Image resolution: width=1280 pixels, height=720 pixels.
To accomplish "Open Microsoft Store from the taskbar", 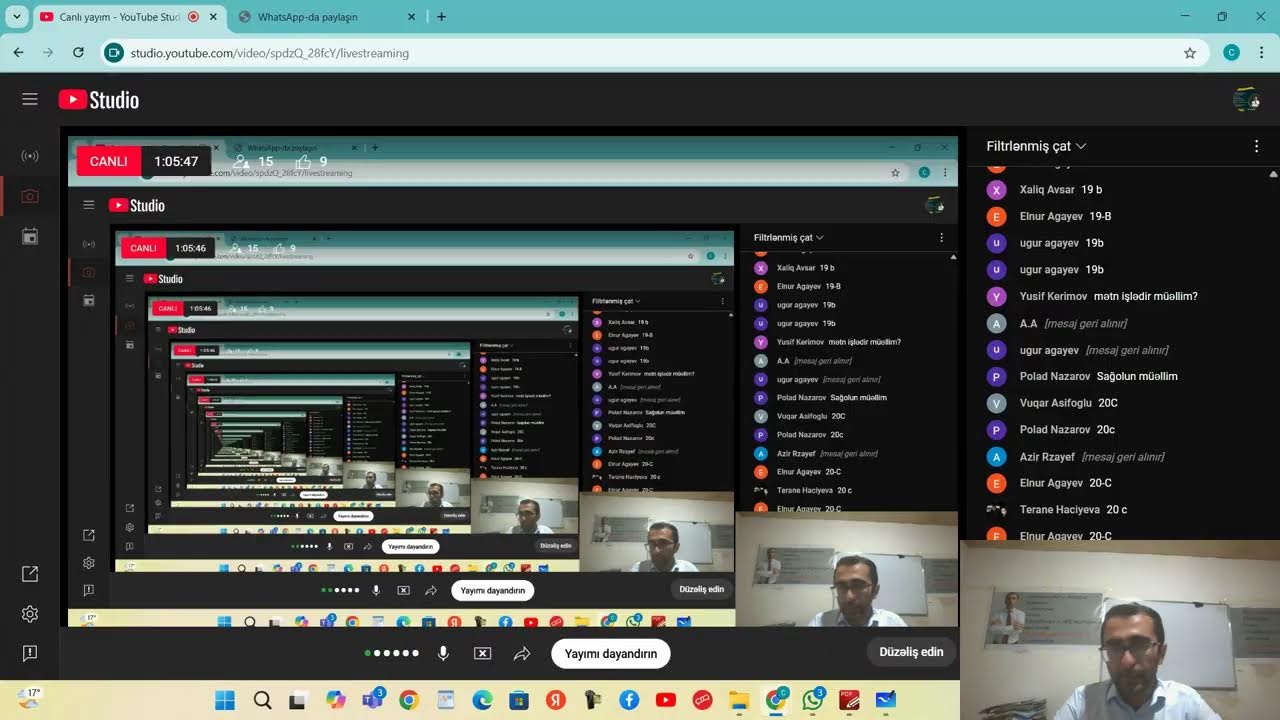I will (x=519, y=700).
